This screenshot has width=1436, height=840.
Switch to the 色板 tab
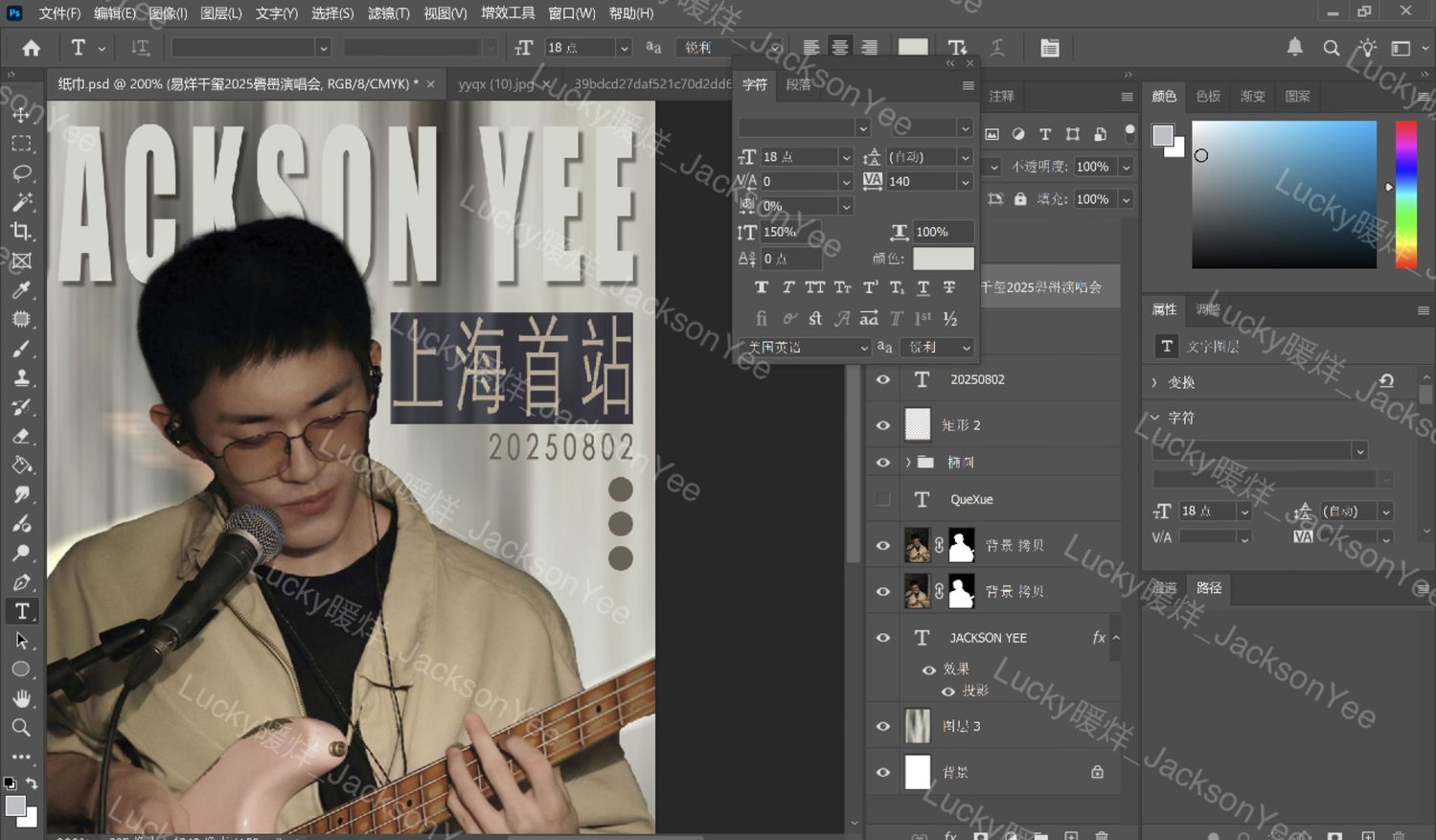click(1208, 96)
